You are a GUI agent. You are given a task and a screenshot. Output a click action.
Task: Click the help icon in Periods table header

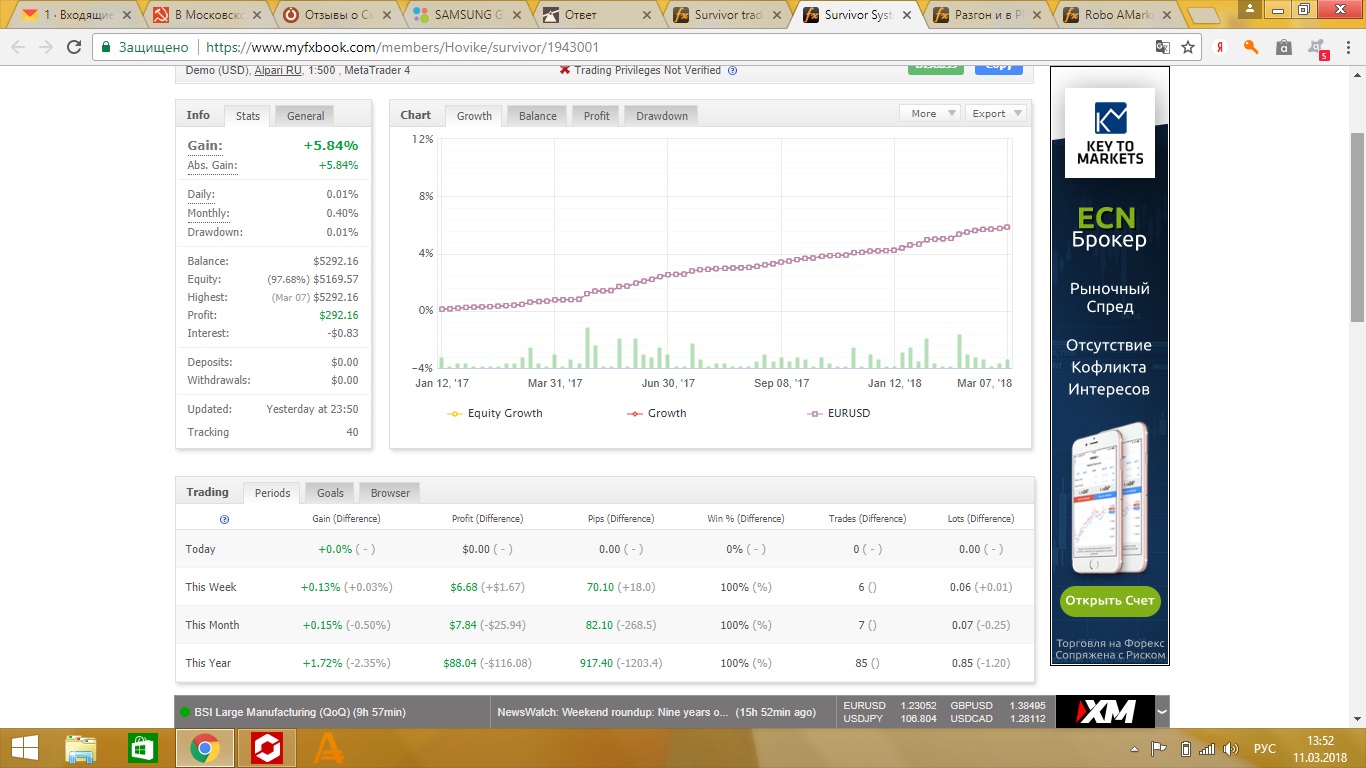tap(224, 519)
